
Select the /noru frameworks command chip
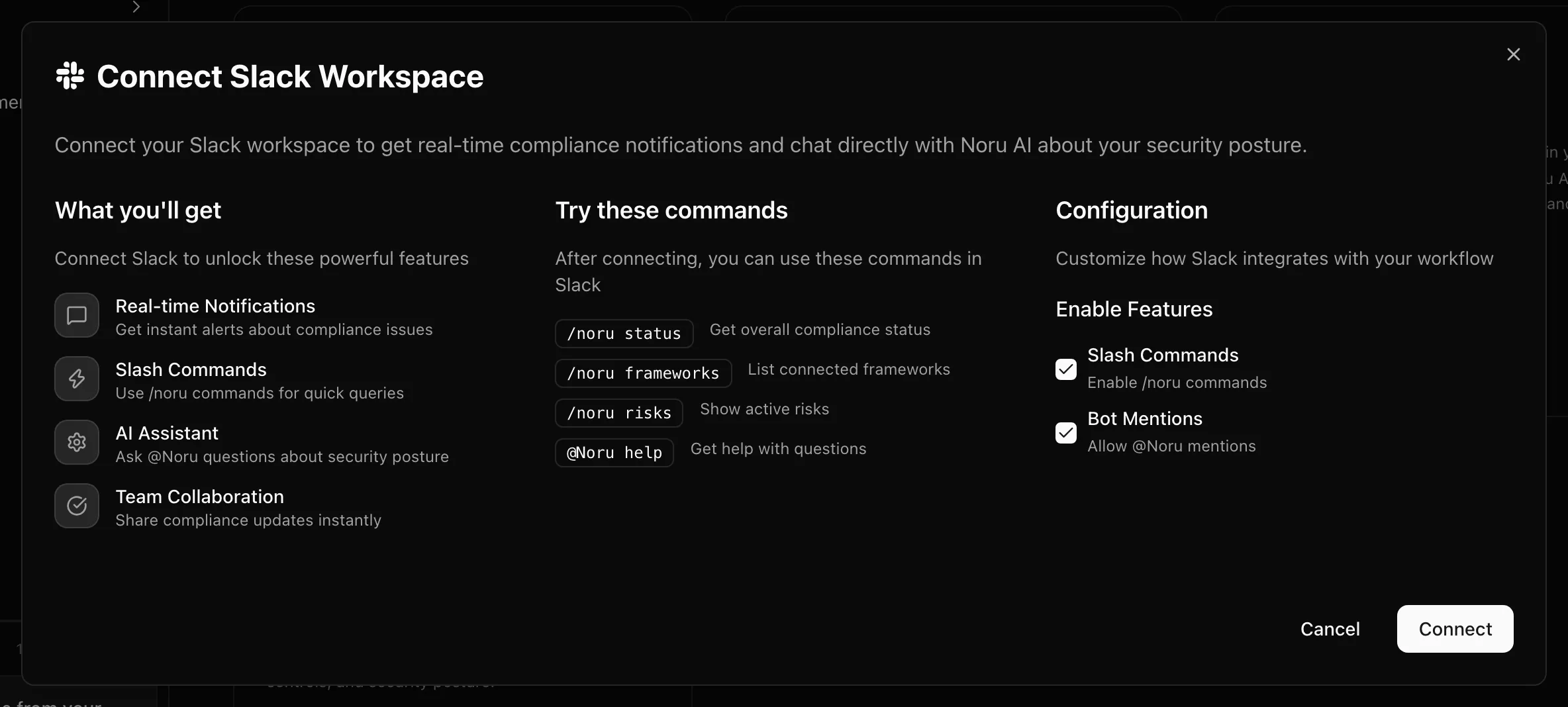[643, 373]
